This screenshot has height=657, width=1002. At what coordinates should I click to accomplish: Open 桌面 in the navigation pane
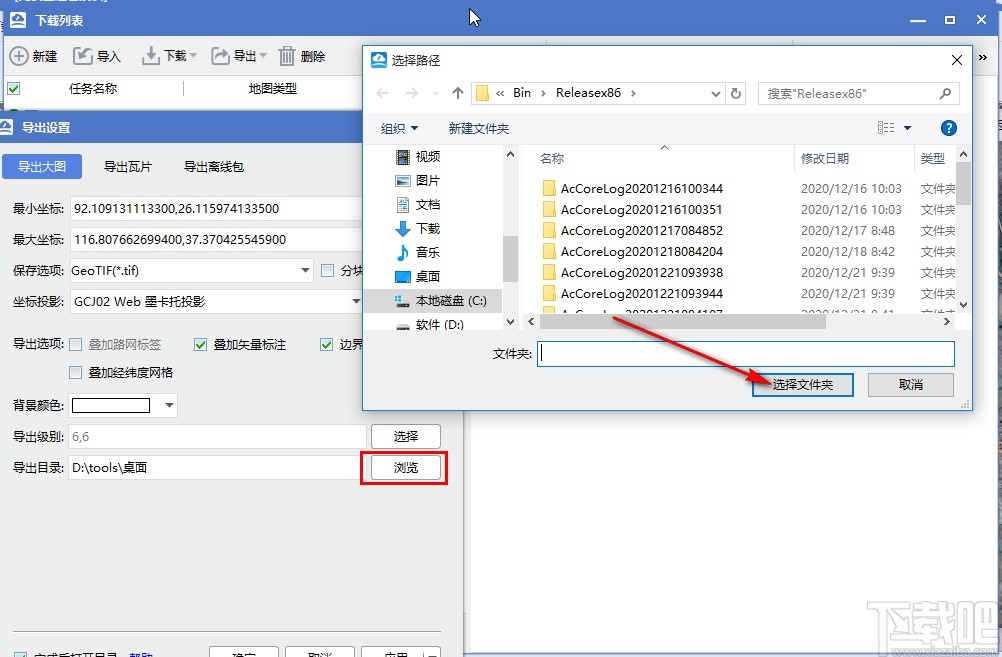pos(419,276)
